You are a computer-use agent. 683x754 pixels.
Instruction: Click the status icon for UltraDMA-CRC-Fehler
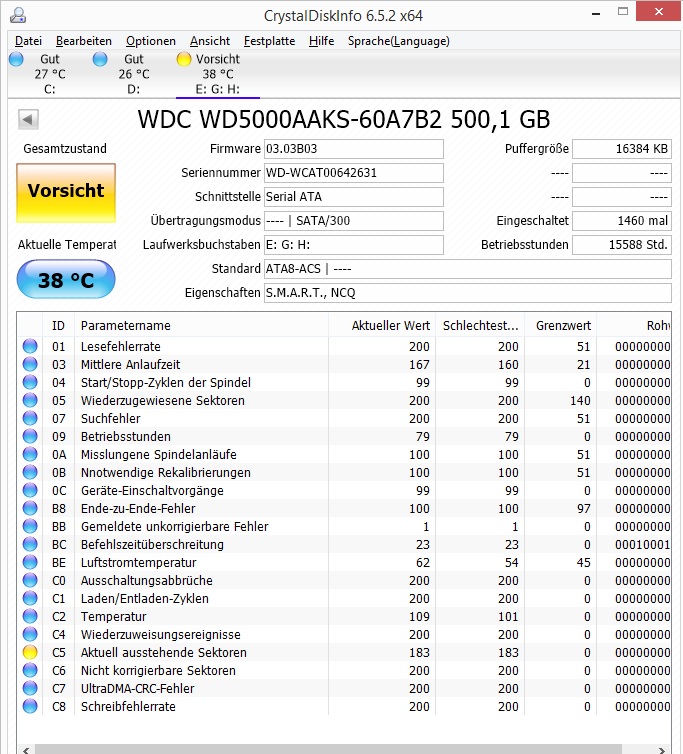pos(30,688)
